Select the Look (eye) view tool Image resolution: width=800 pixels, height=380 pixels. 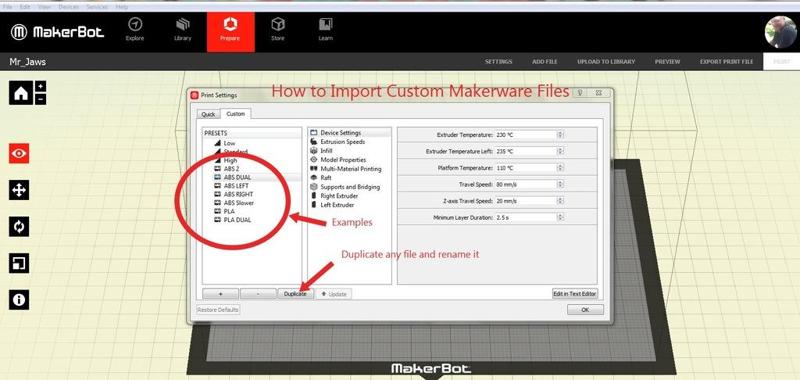click(19, 153)
